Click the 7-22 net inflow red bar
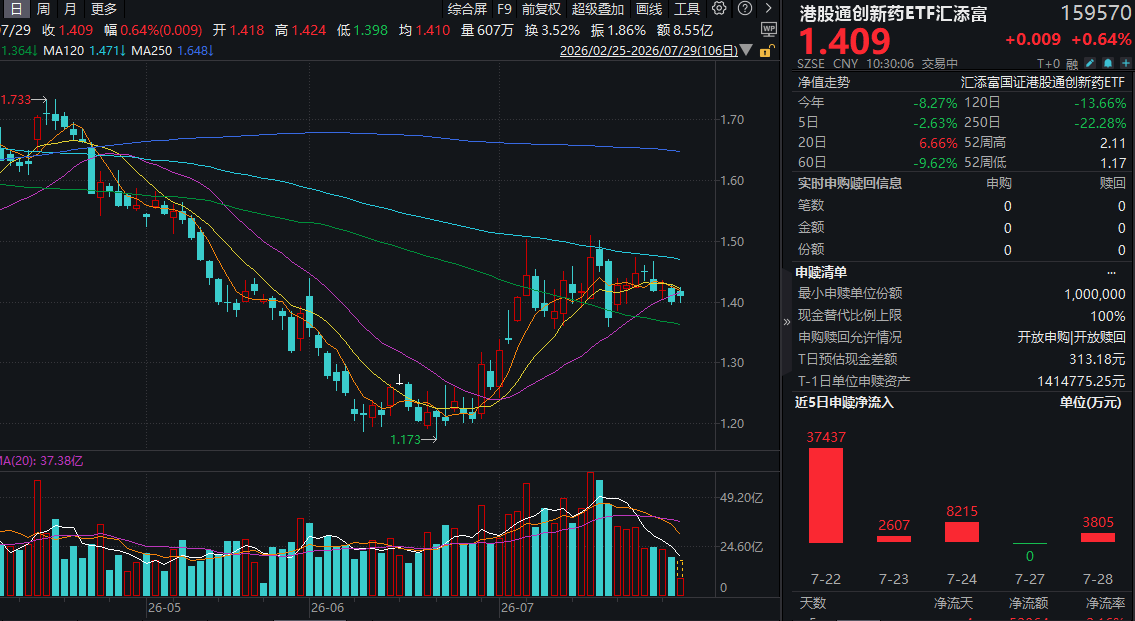Screen dimensions: 1135x621 click(826, 495)
